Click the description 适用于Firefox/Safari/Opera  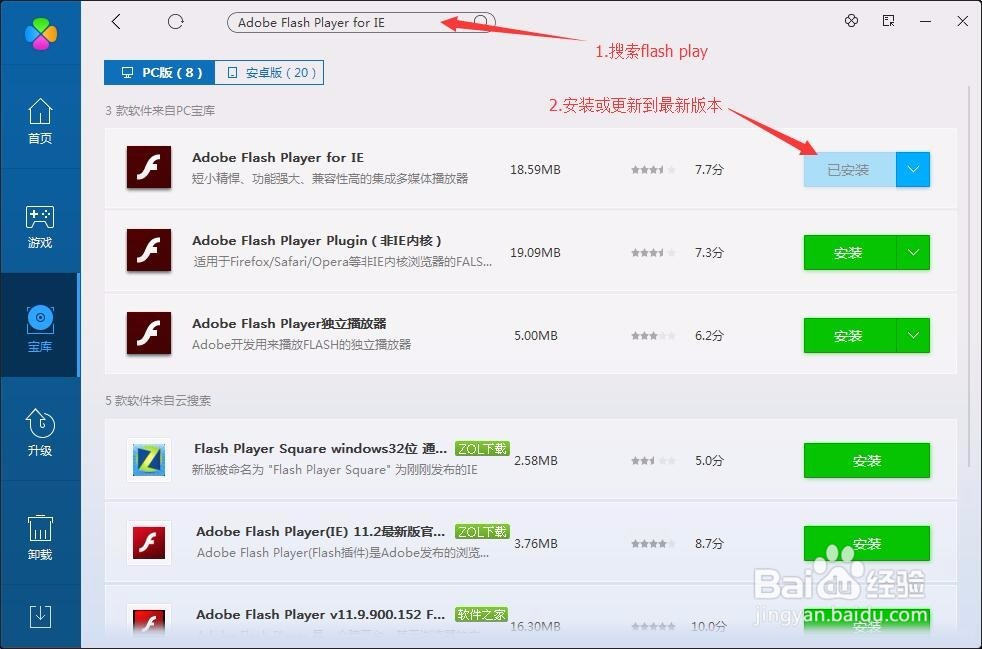coord(343,261)
